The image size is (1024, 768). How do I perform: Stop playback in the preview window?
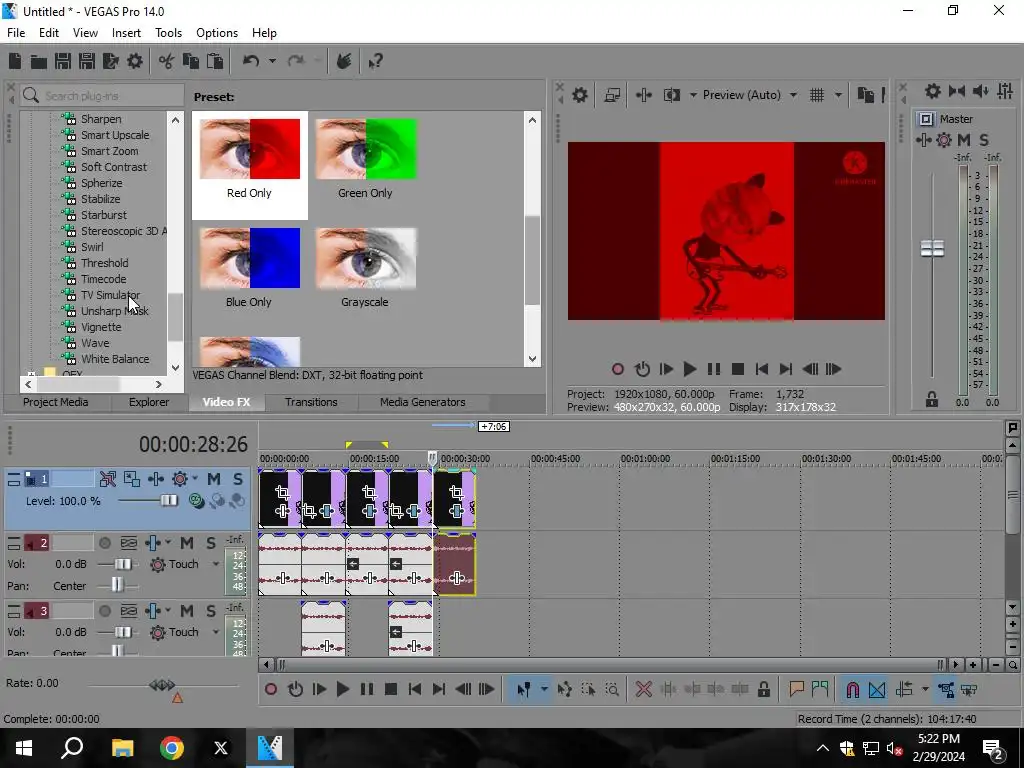(738, 370)
